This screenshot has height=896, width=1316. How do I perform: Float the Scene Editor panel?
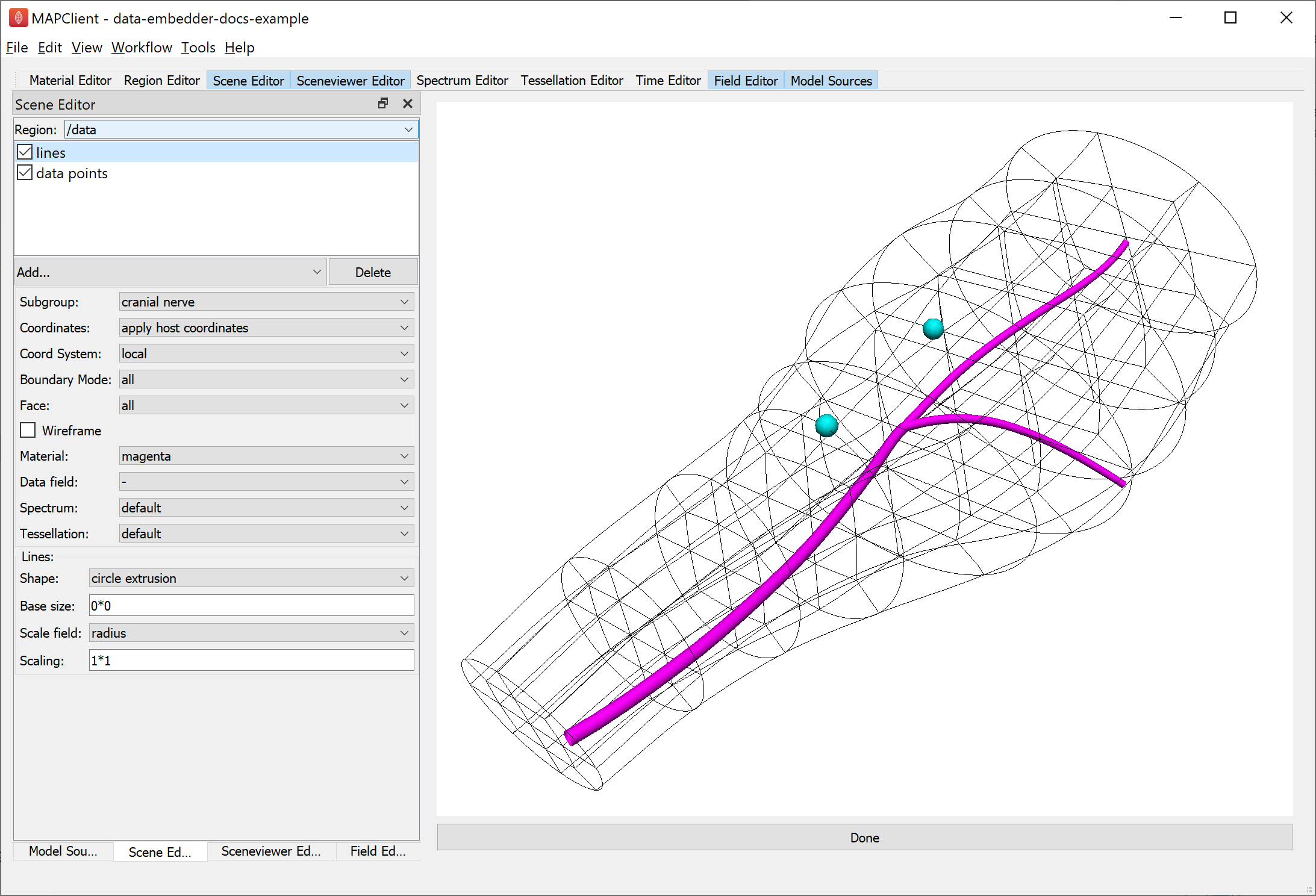point(383,104)
